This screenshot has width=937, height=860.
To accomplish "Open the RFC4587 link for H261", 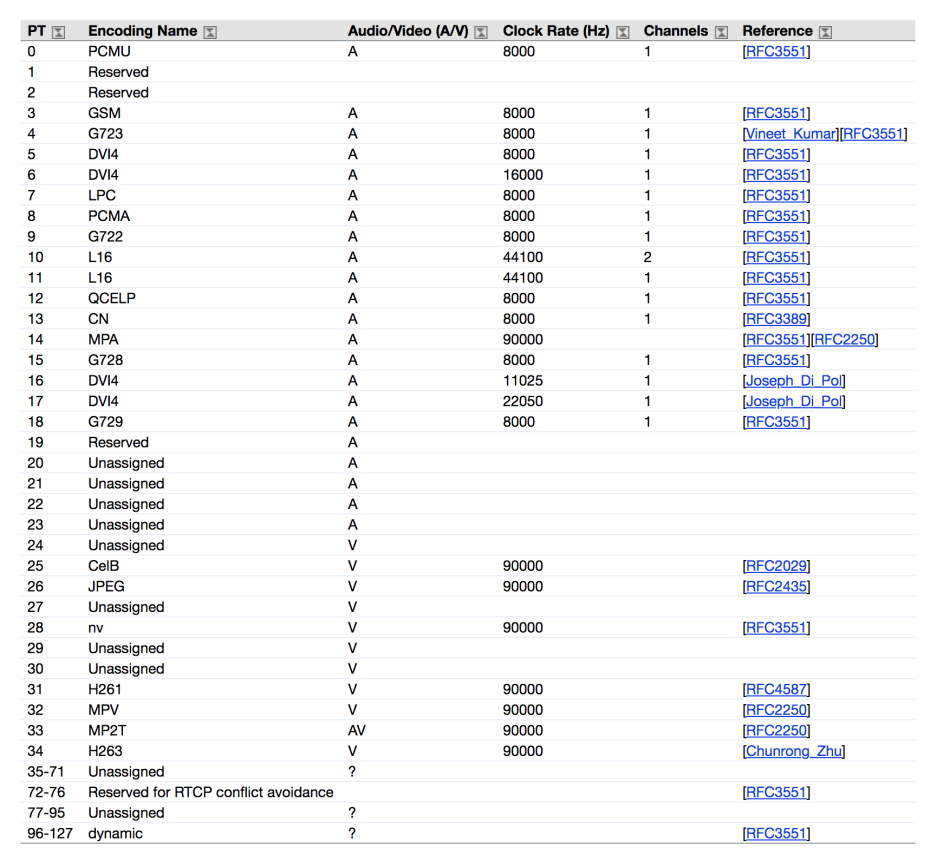I will click(x=776, y=690).
